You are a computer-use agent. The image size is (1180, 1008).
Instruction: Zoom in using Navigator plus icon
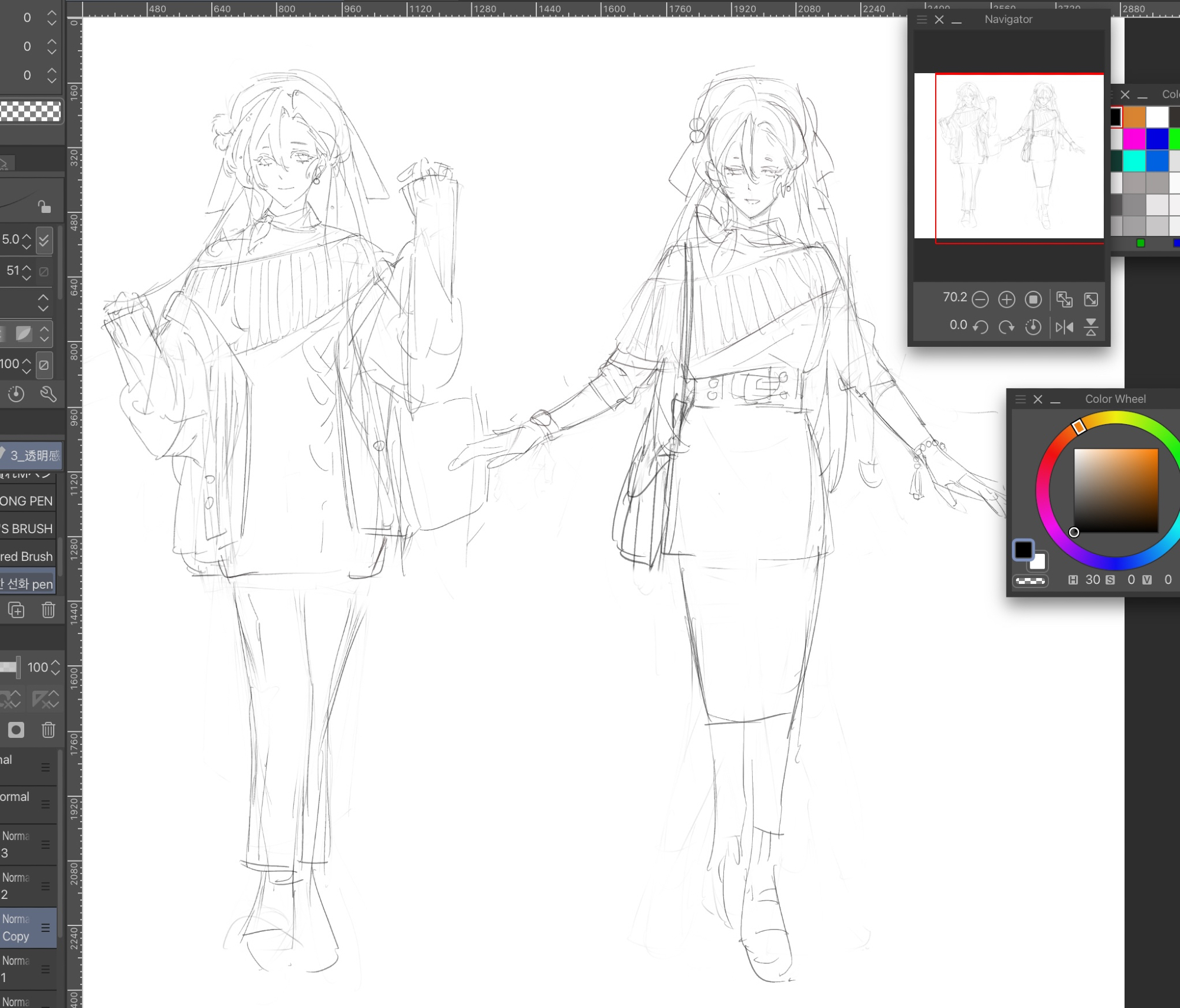click(1007, 300)
